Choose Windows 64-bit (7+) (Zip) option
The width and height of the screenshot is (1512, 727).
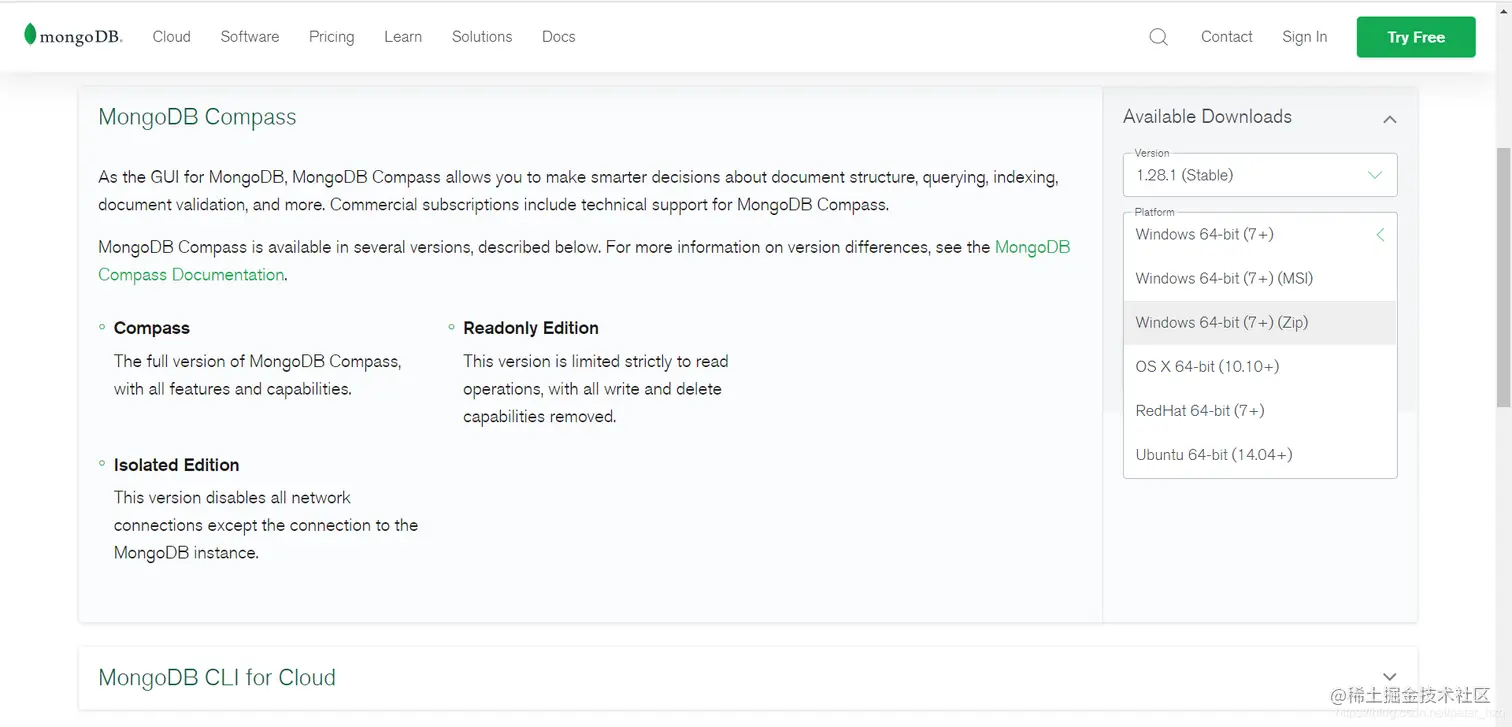1260,323
